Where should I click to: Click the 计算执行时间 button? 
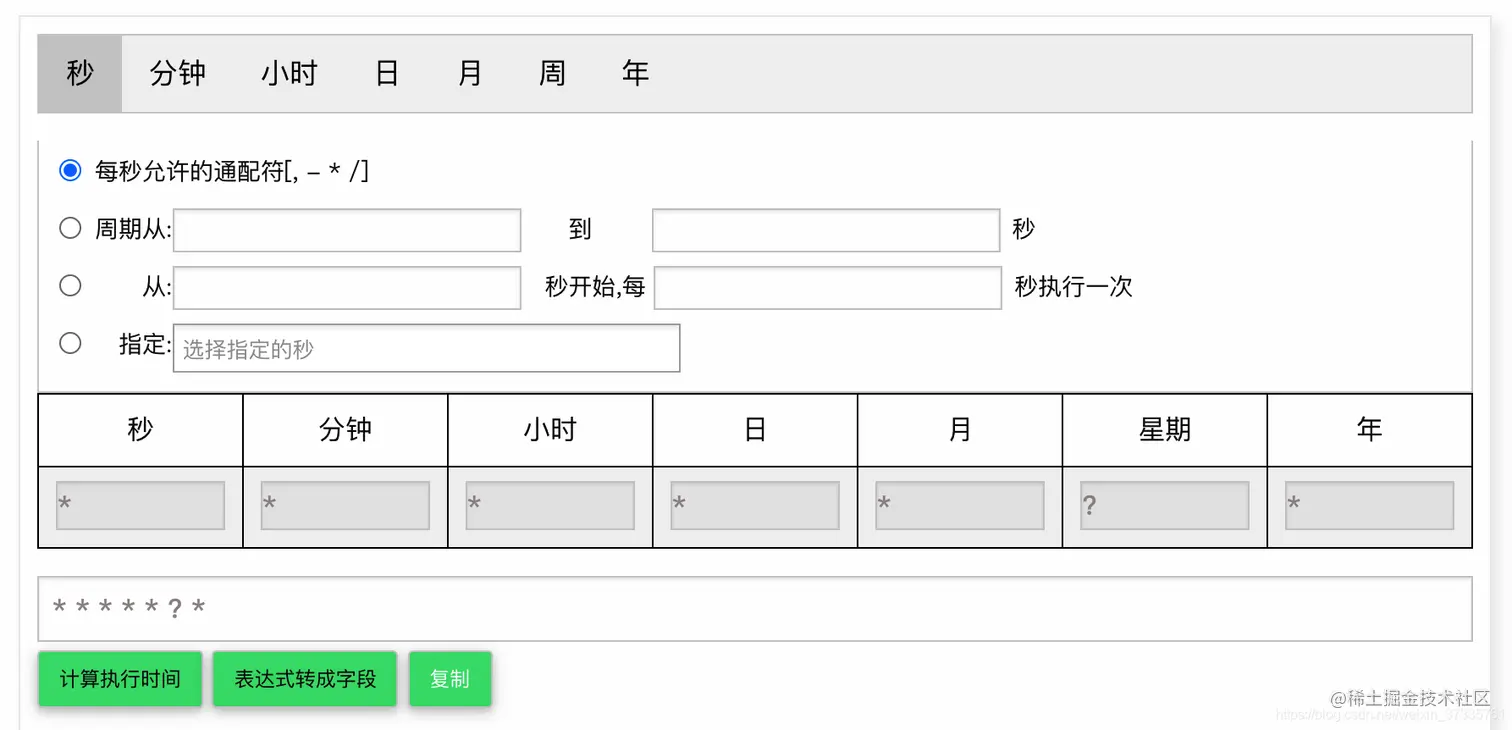pos(119,678)
